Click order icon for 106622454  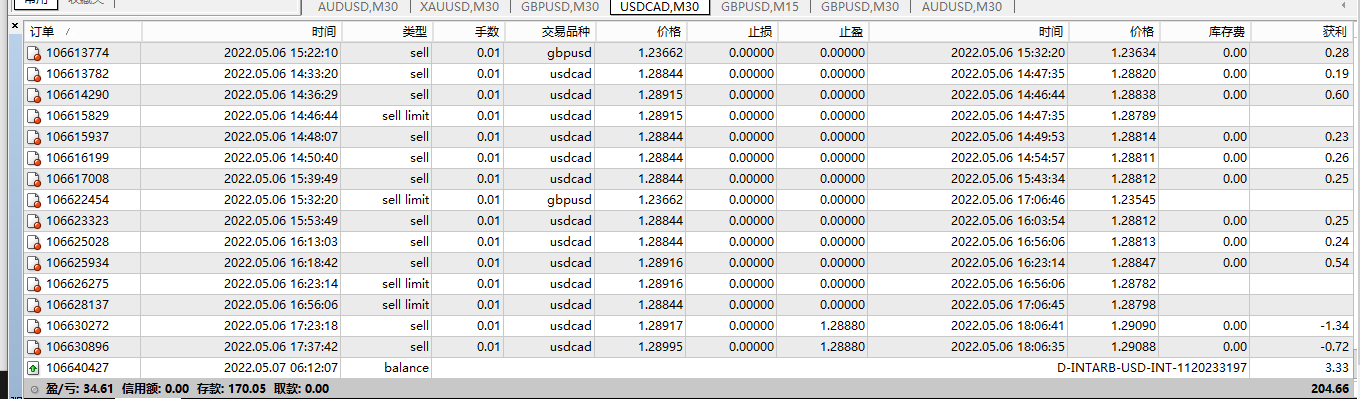coord(34,200)
